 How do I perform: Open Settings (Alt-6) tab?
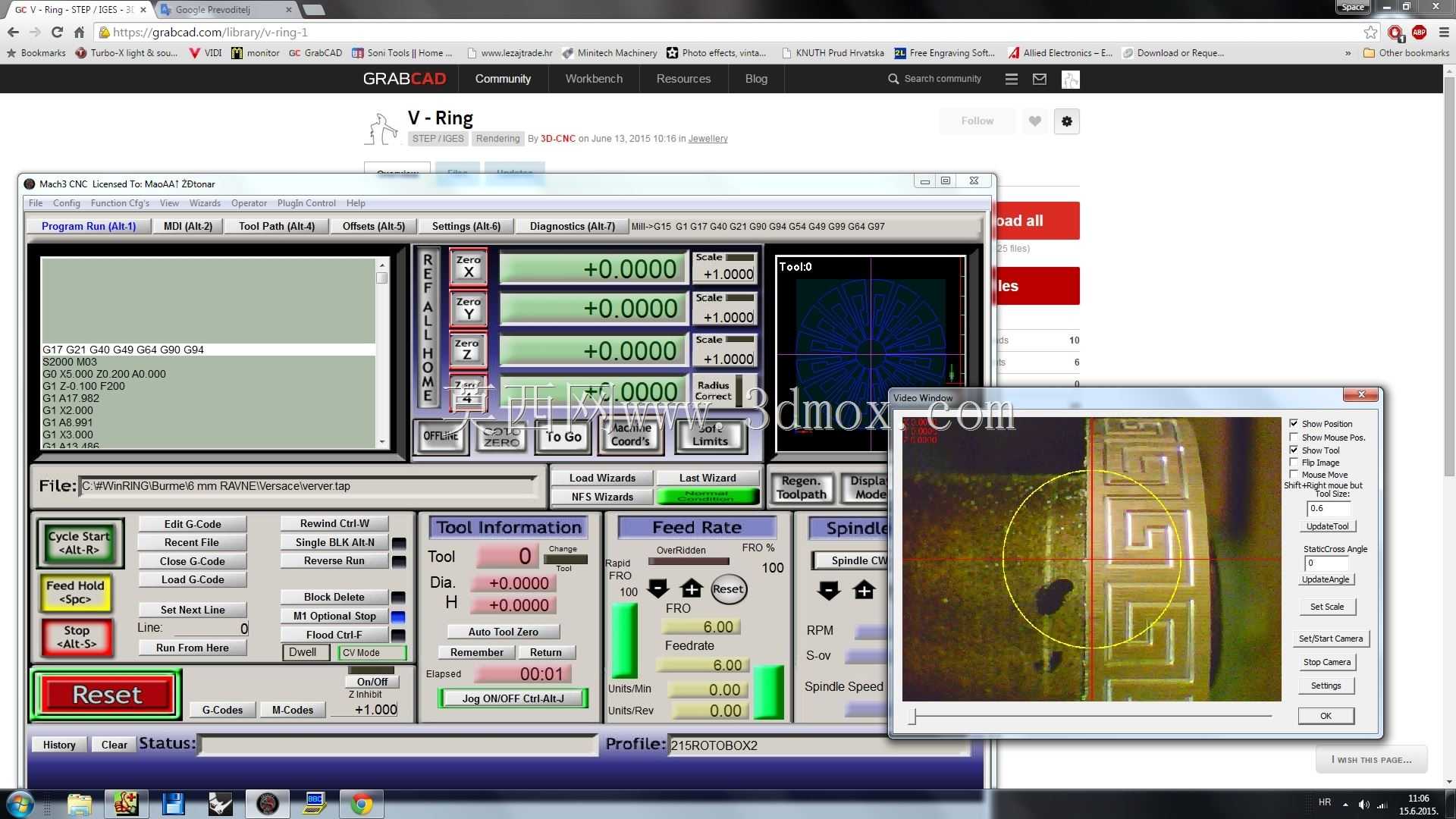coord(466,226)
